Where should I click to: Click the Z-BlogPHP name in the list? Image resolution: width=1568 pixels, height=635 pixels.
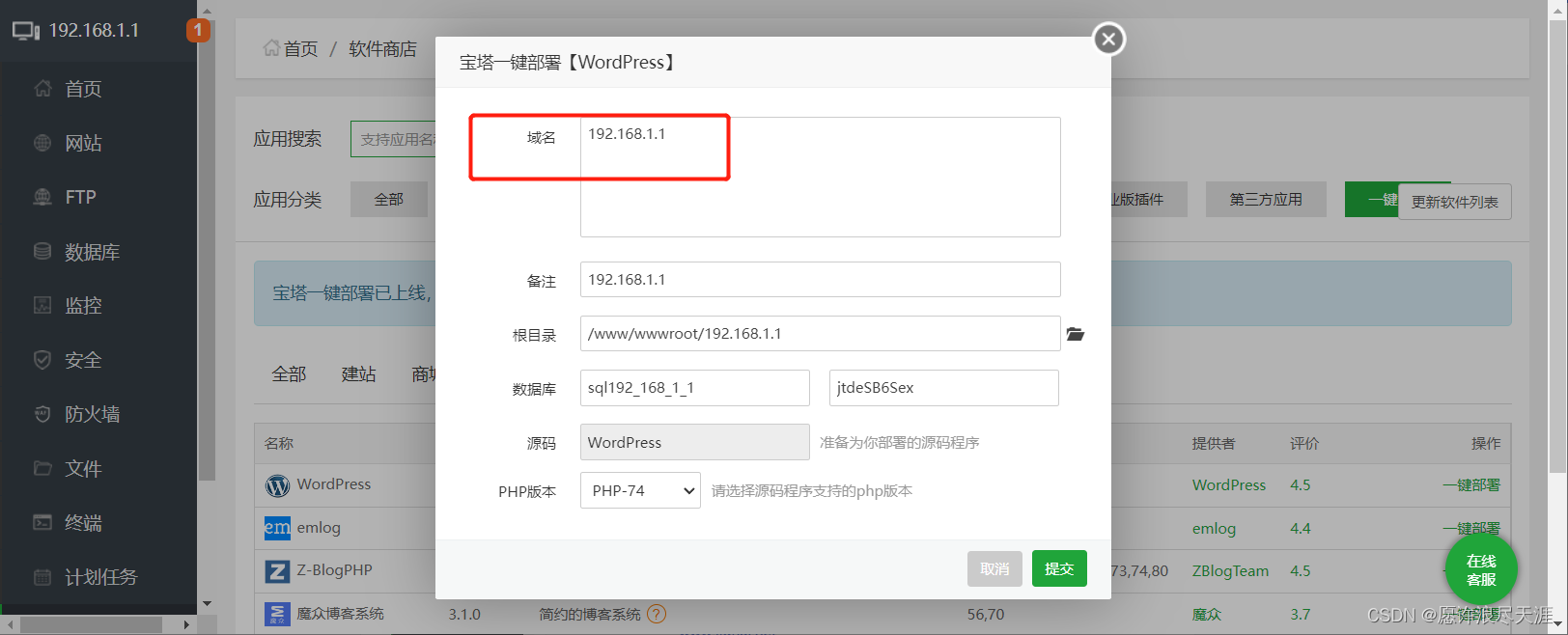pyautogui.click(x=334, y=570)
